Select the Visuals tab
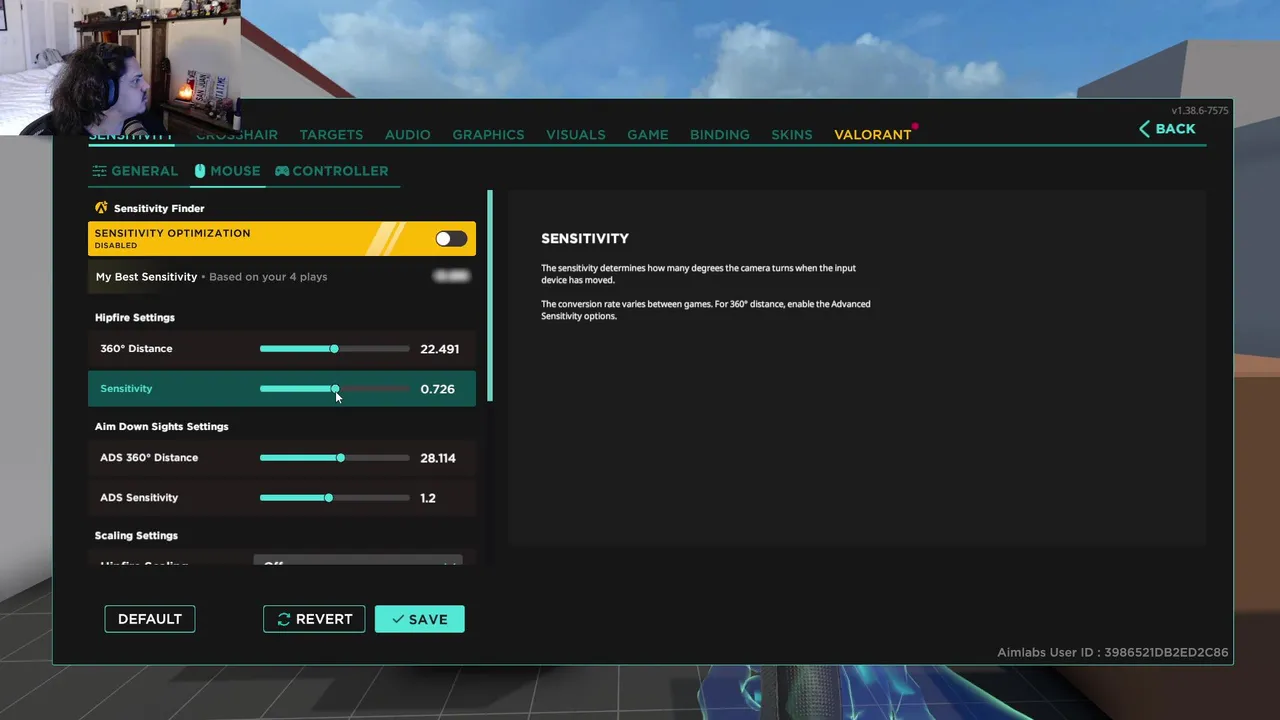The image size is (1280, 720). pyautogui.click(x=575, y=134)
